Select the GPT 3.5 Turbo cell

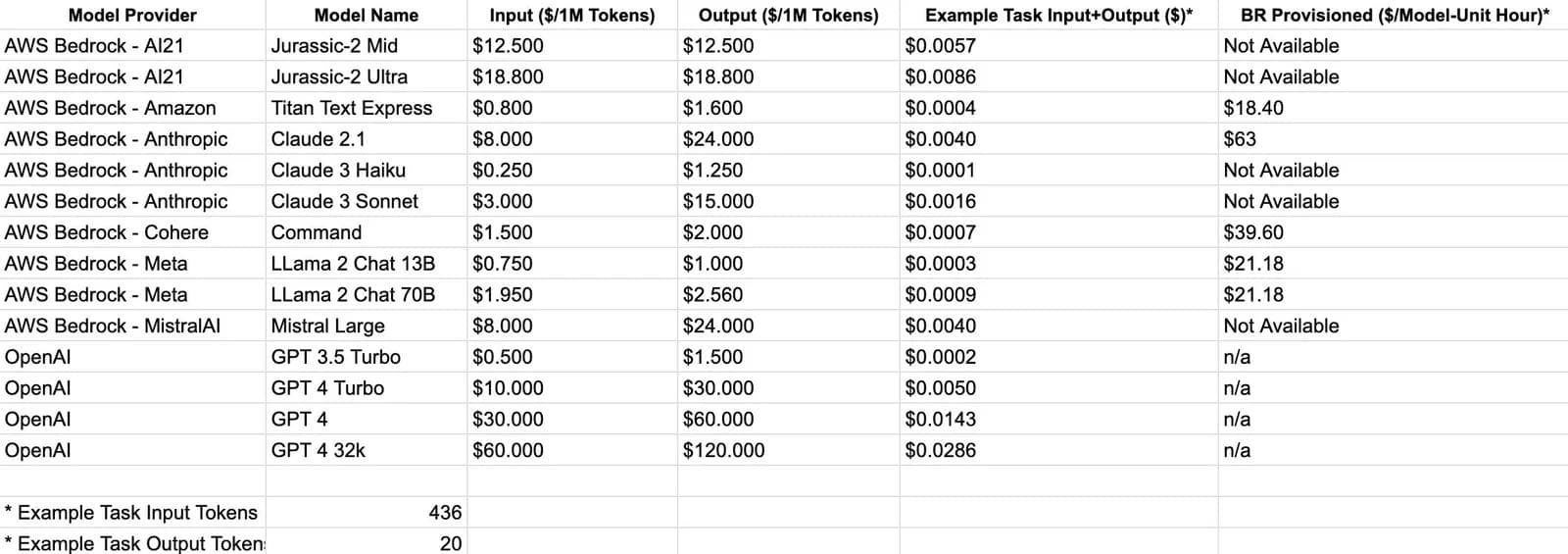point(335,358)
